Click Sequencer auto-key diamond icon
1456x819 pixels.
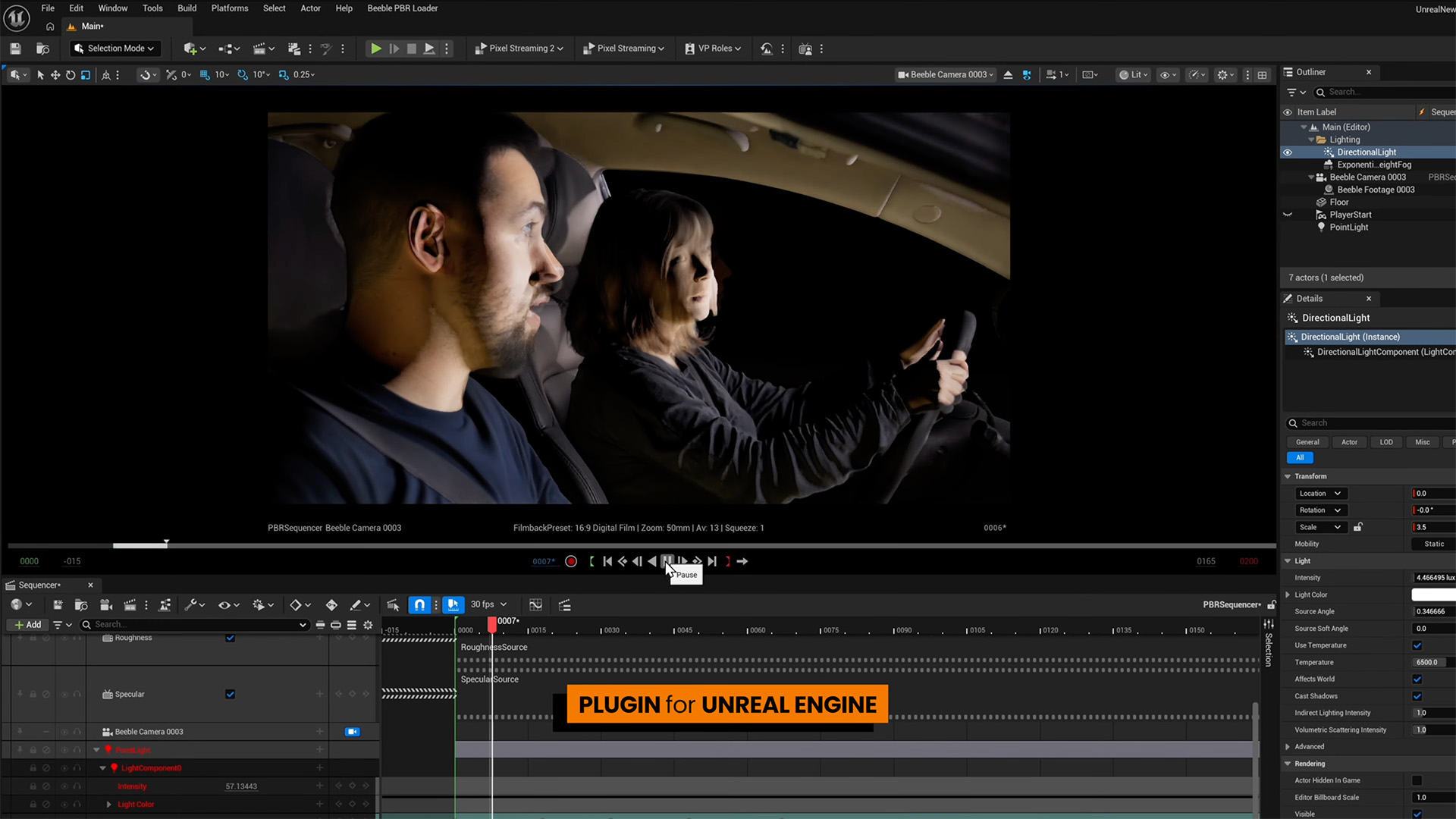point(331,604)
